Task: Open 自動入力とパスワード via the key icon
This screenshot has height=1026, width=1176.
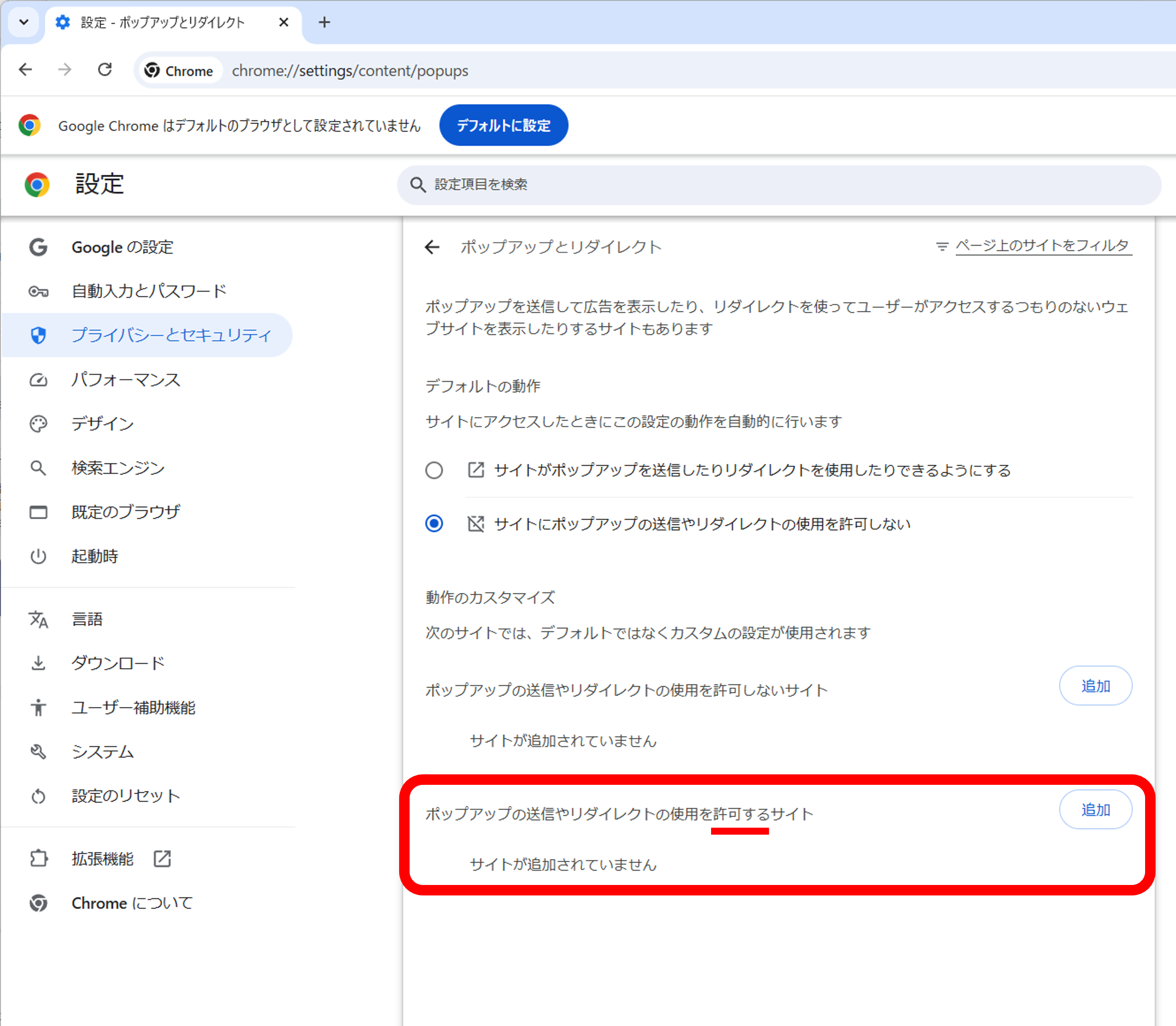Action: (38, 291)
